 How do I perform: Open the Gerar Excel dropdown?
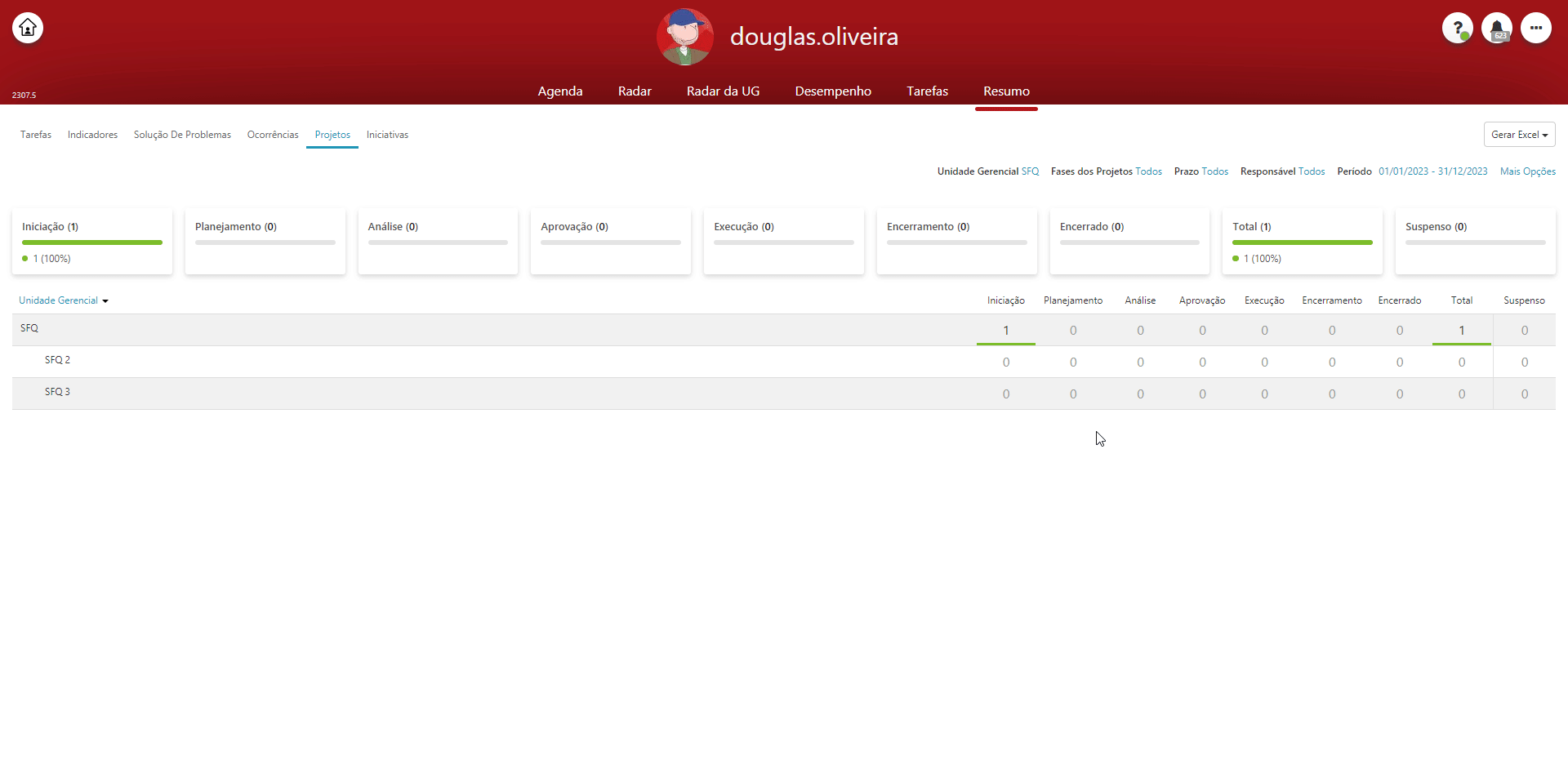click(1519, 135)
